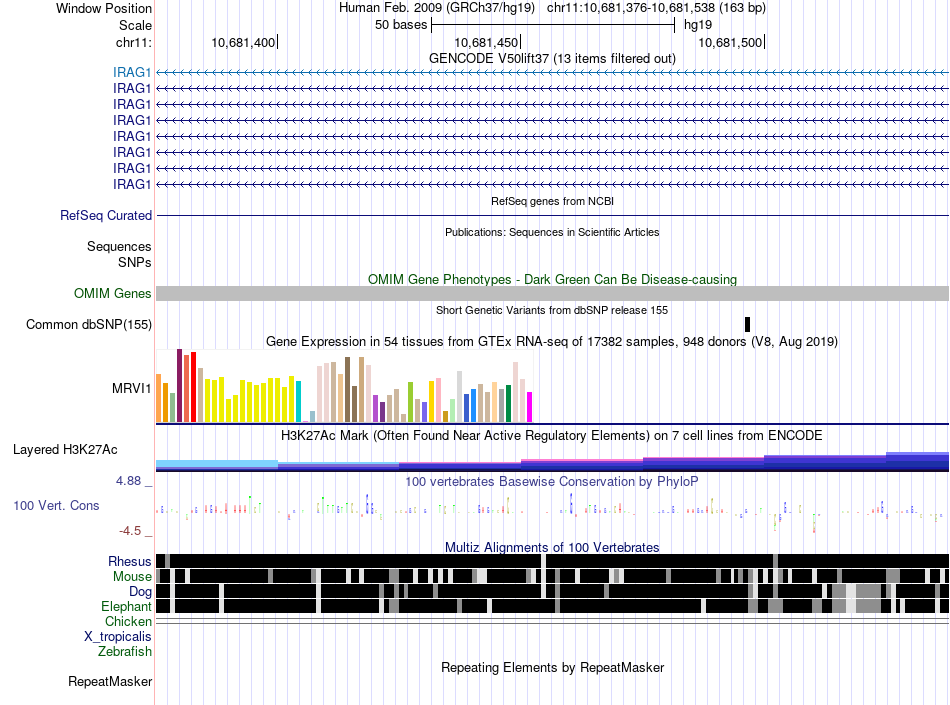Click the Dog species label

click(x=140, y=592)
